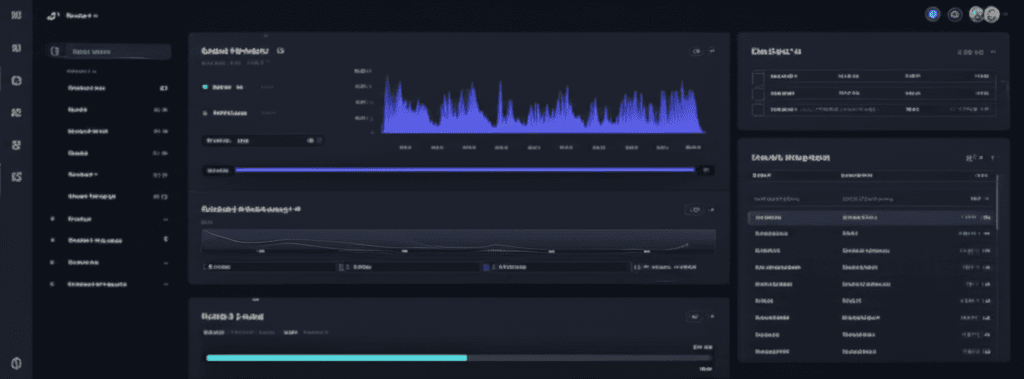The image size is (1024, 379).
Task: Click the bottom-most icon in the left rail
Action: click(17, 363)
